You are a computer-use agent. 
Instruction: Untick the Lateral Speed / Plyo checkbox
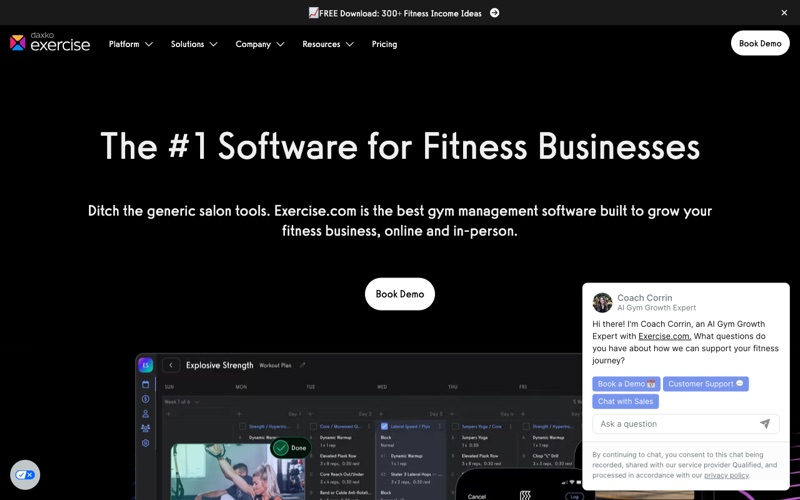[x=384, y=426]
